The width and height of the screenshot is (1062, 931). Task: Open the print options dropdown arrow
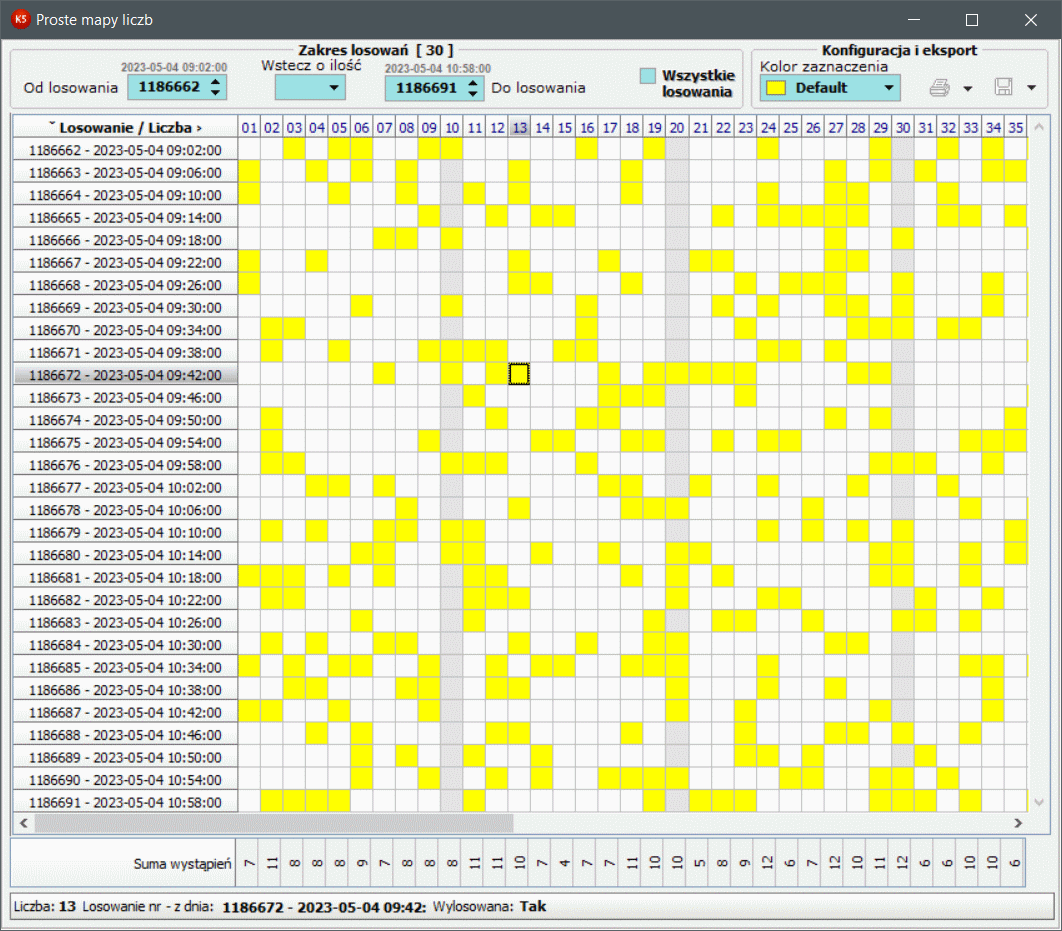click(968, 88)
